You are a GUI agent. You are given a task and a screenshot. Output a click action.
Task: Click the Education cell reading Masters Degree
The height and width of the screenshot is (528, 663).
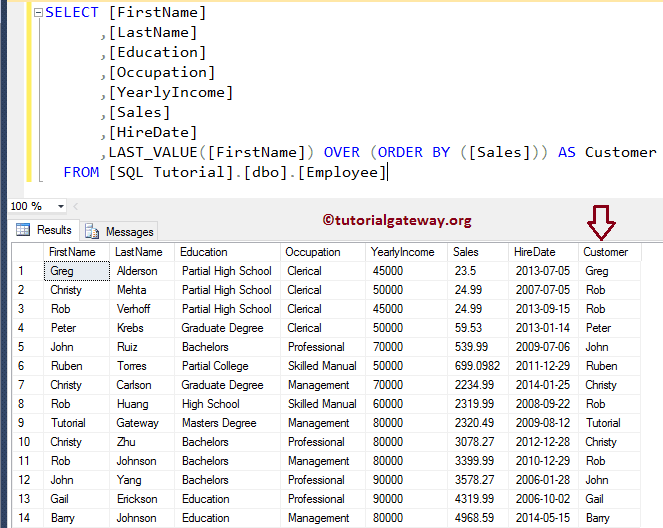219,423
